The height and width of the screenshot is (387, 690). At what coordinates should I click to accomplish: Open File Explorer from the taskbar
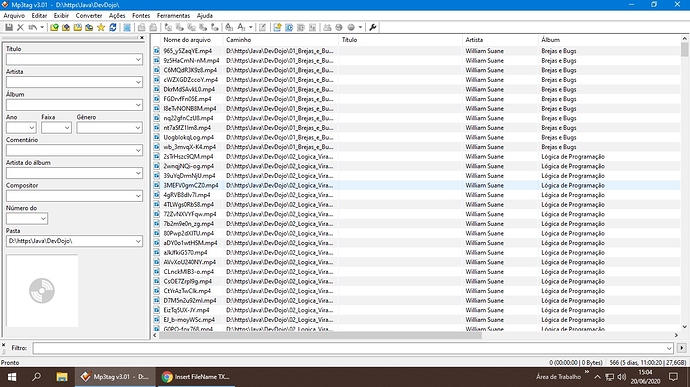[x=62, y=377]
